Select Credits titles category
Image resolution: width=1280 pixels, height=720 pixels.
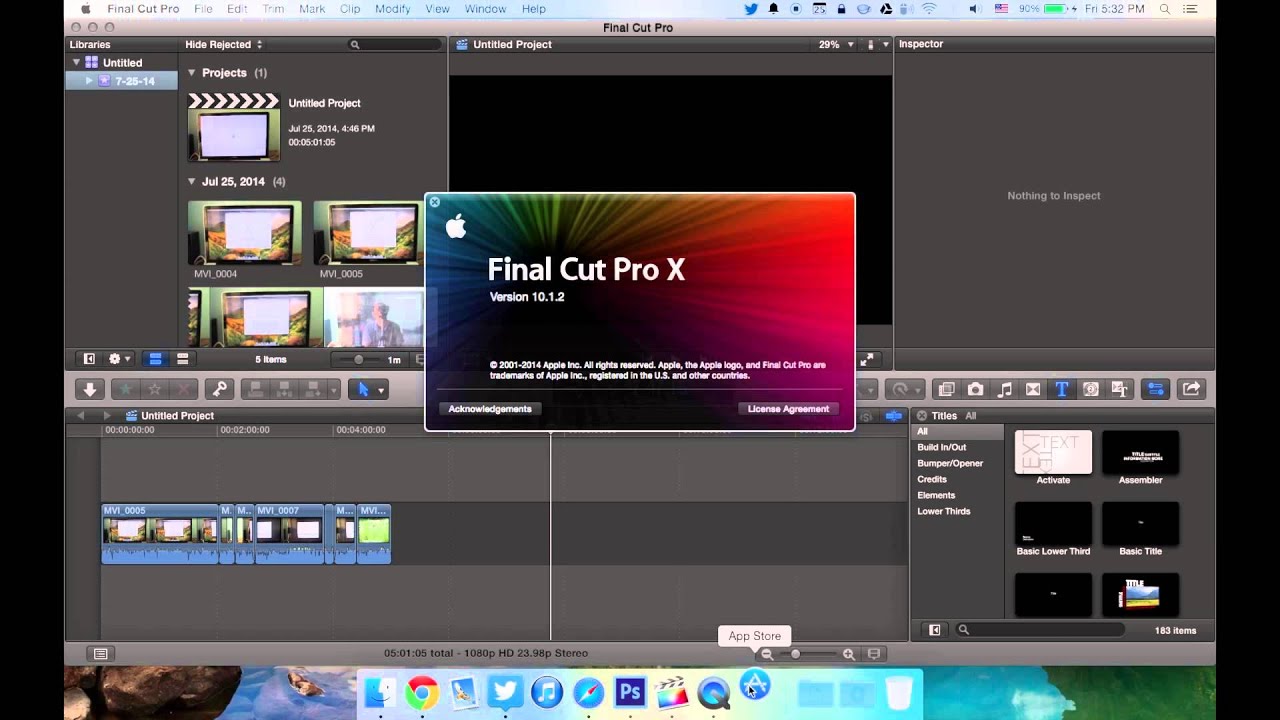[932, 479]
